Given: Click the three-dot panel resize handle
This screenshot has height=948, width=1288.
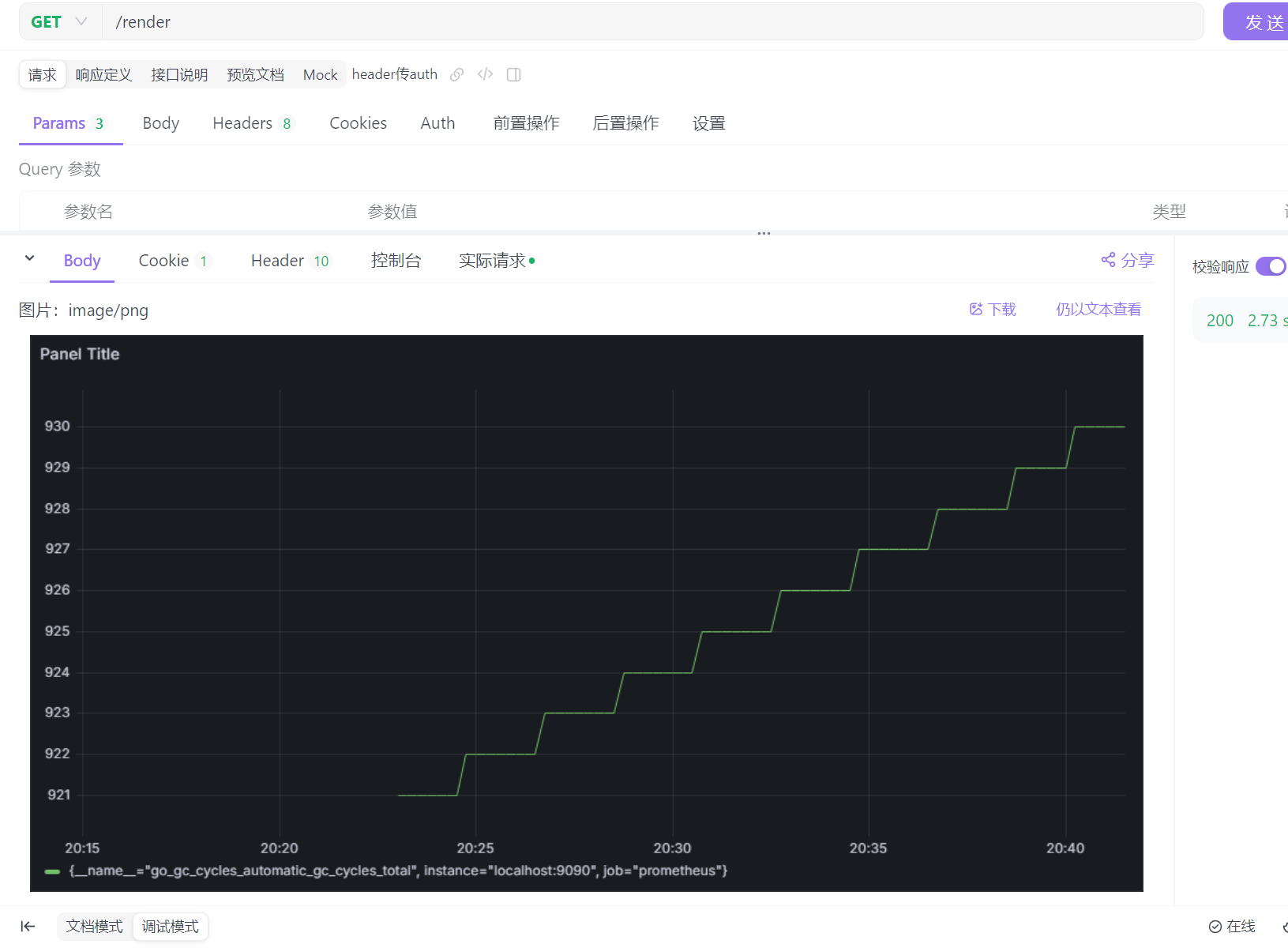Looking at the screenshot, I should [x=764, y=234].
